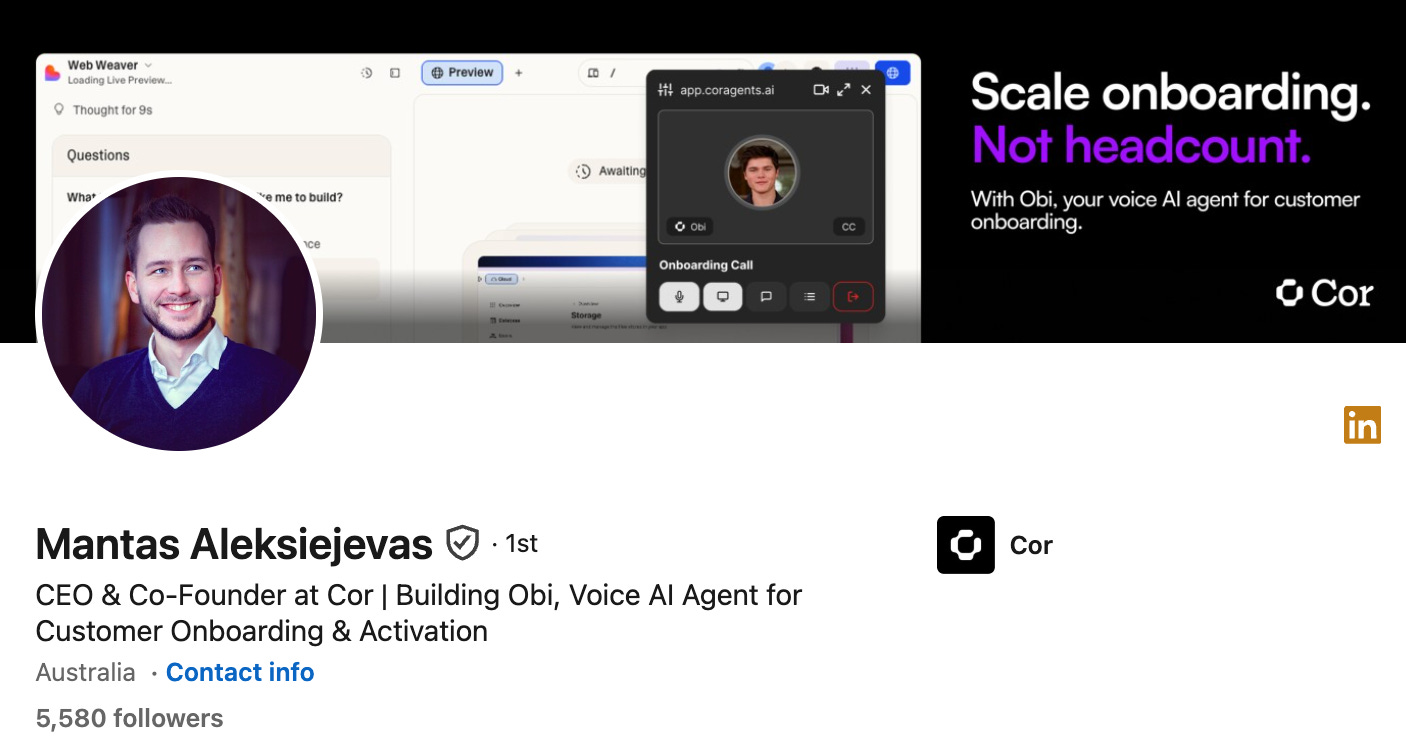Image resolution: width=1406 pixels, height=744 pixels.
Task: Click the history clock icon beside Web Weaver
Action: pos(367,73)
